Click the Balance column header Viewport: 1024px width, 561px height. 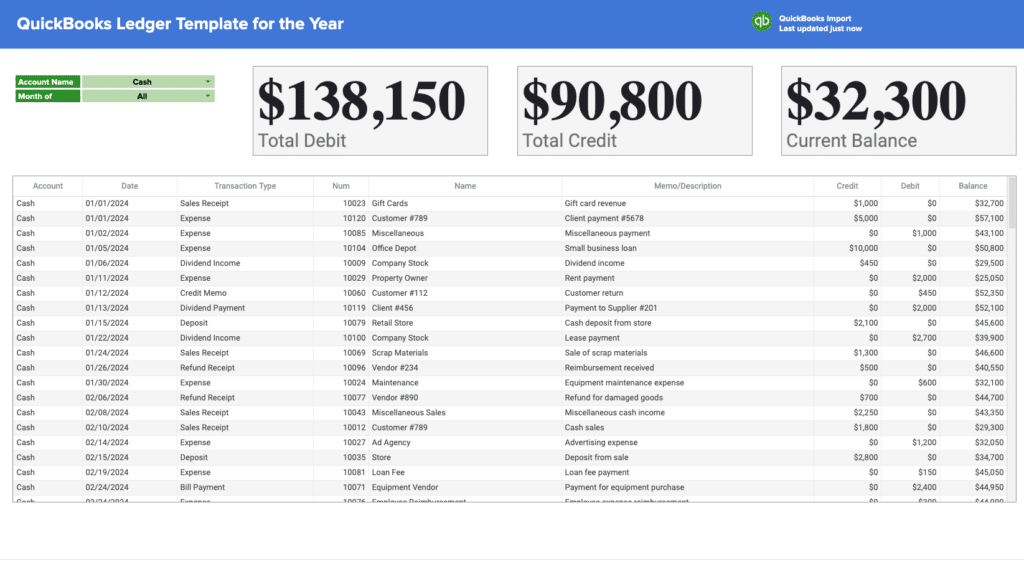(973, 186)
